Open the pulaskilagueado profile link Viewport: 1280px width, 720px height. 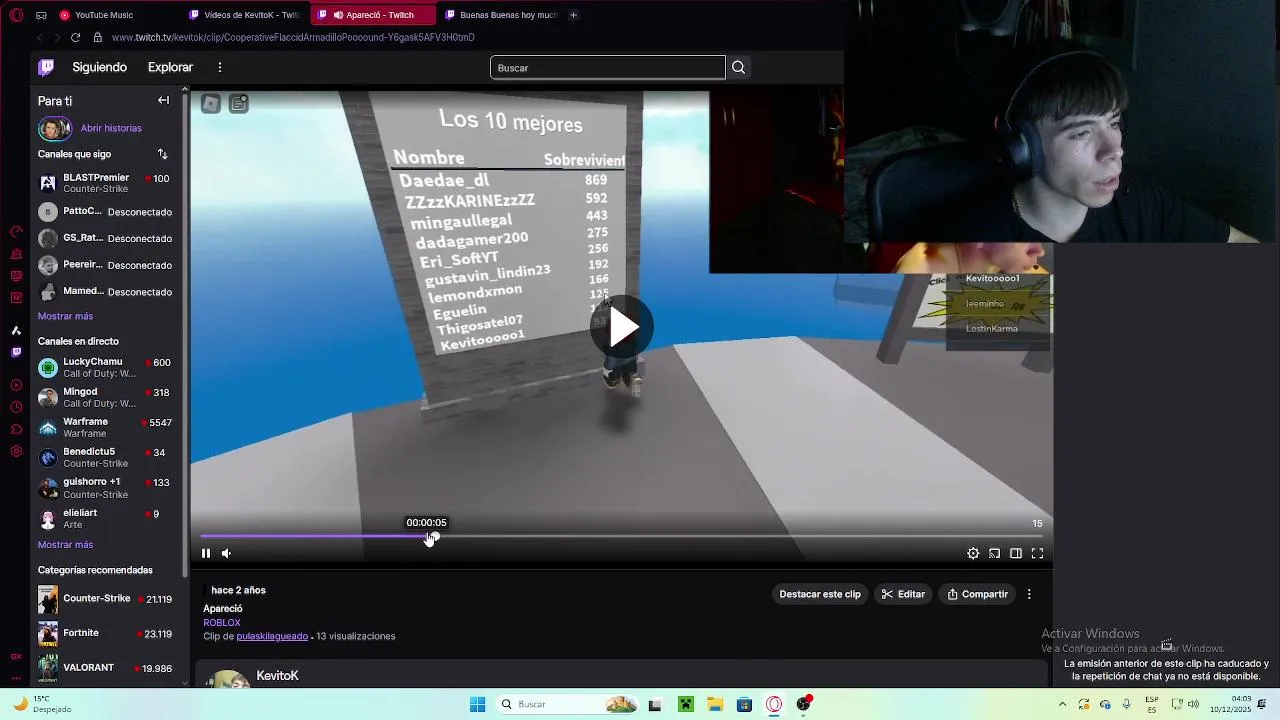point(272,636)
